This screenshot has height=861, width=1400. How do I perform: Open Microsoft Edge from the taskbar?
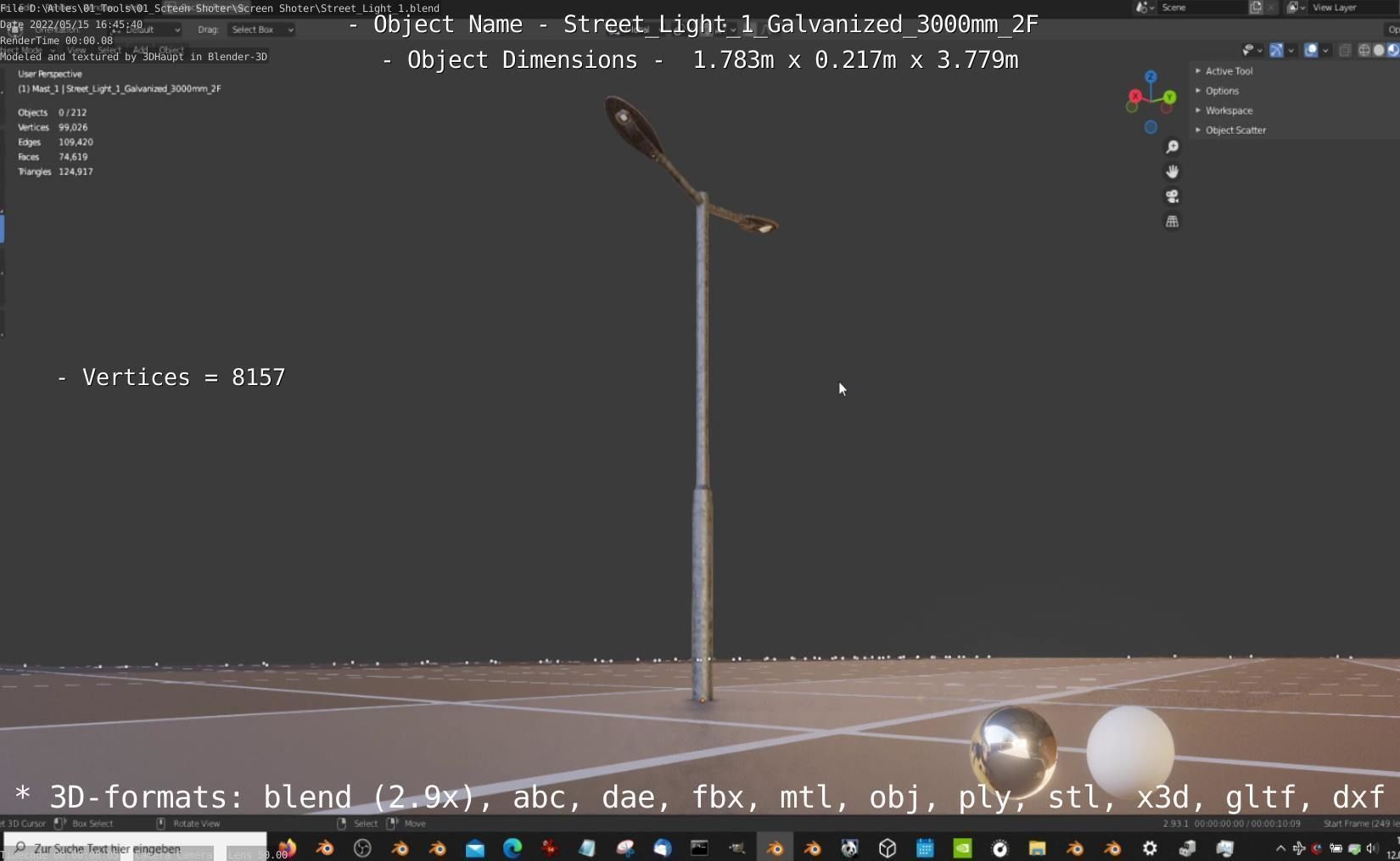coord(512,848)
